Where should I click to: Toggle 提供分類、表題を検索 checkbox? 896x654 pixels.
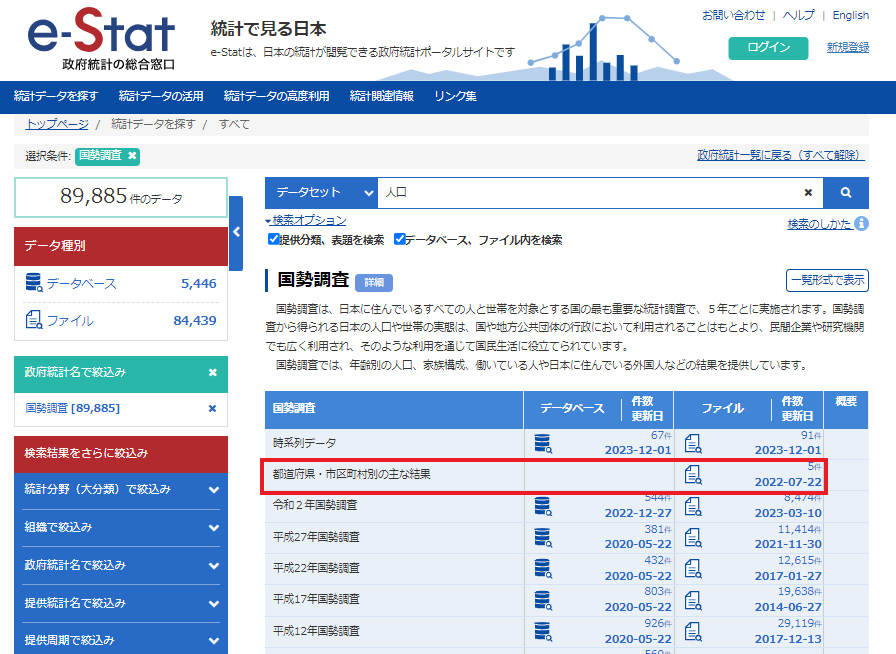click(x=273, y=239)
